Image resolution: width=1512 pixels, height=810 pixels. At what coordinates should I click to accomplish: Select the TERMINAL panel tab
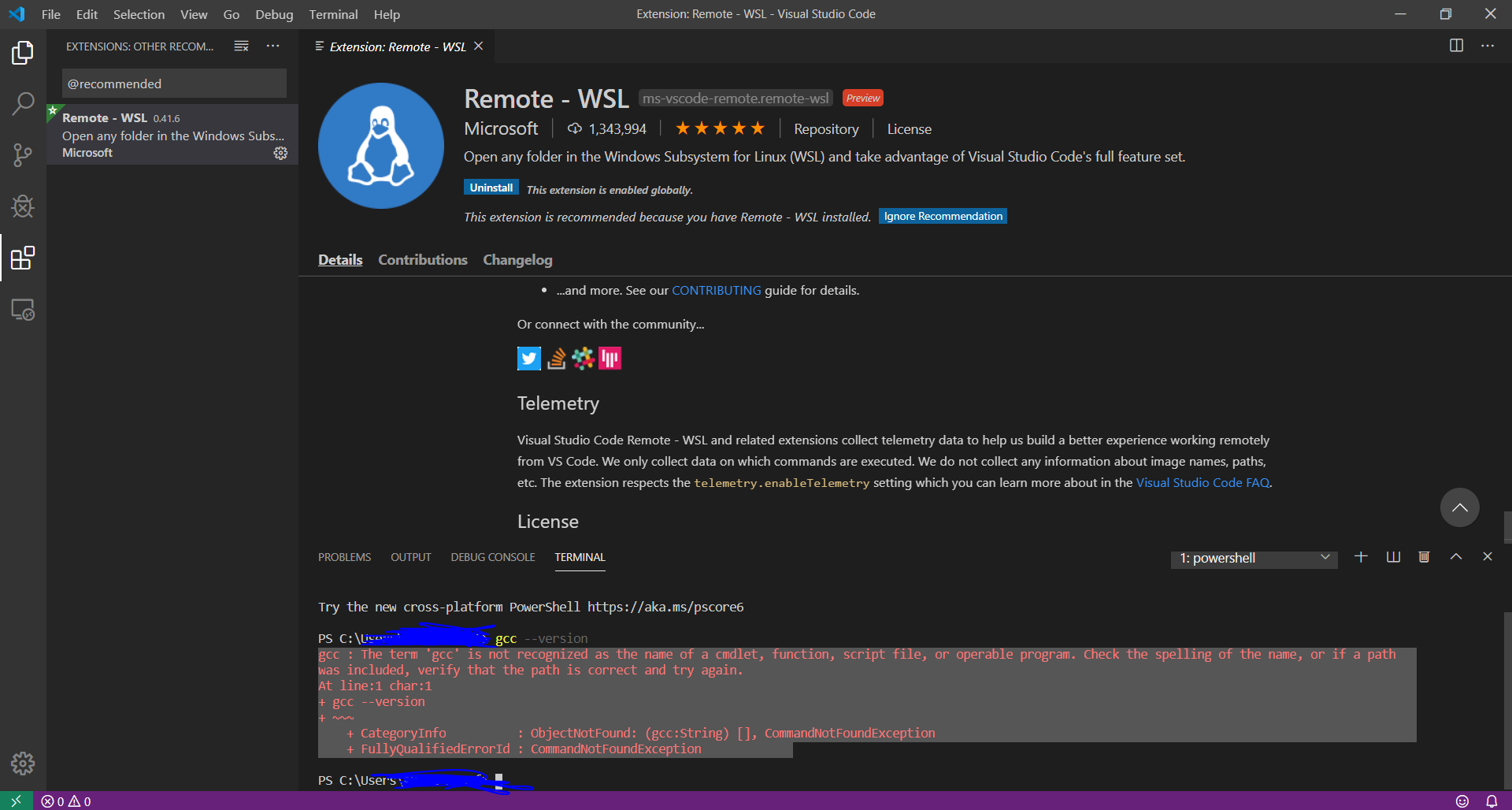coord(580,557)
